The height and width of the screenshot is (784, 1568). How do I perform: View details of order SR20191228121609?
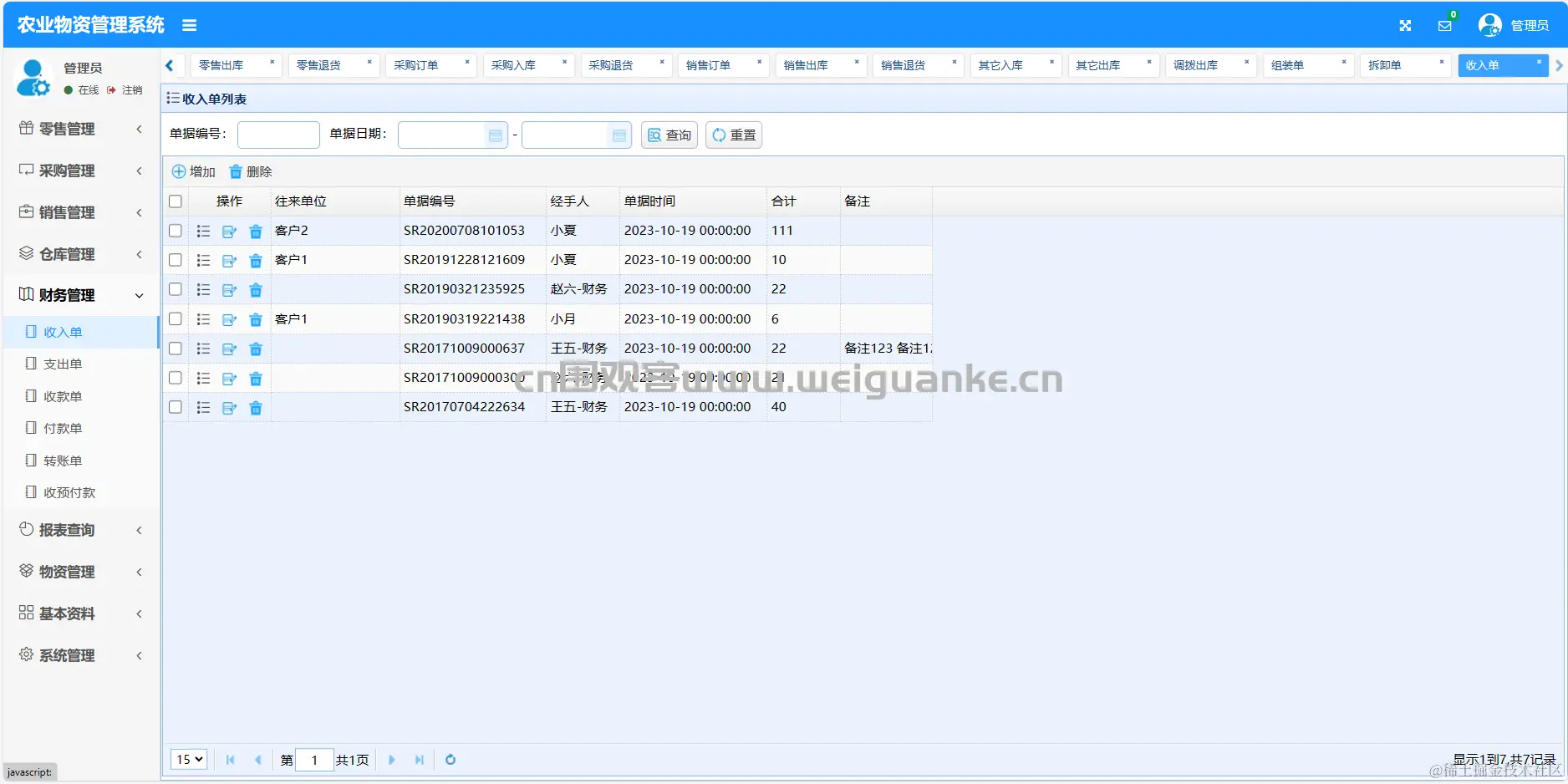click(x=203, y=261)
